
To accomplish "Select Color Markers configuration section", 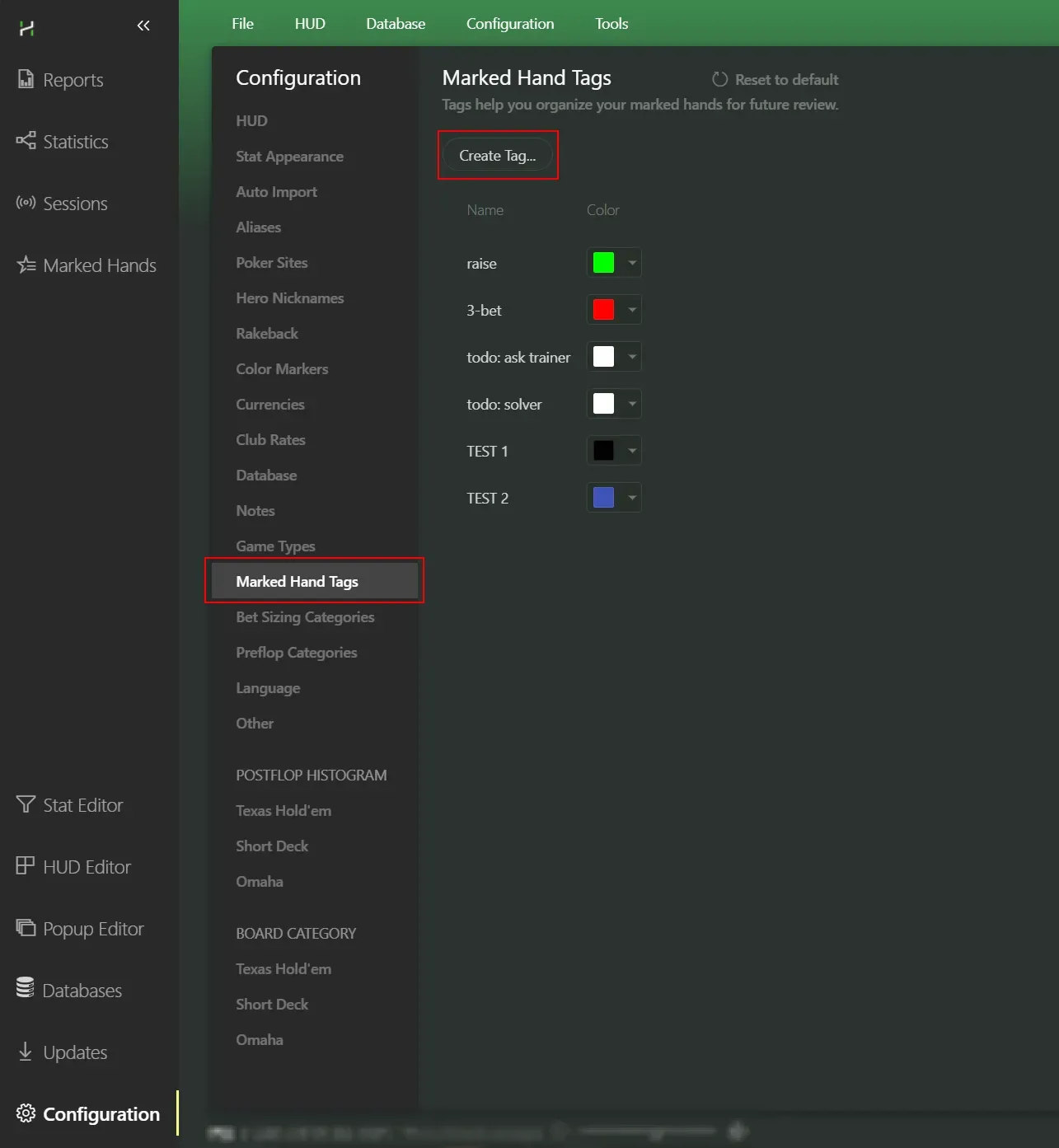I will click(x=282, y=369).
